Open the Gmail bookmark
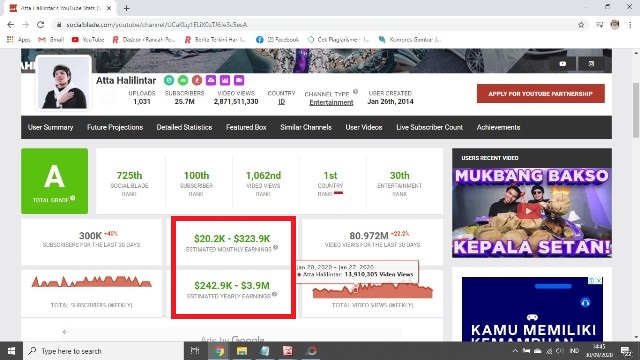Viewport: 640px width, 360px height. pyautogui.click(x=51, y=40)
